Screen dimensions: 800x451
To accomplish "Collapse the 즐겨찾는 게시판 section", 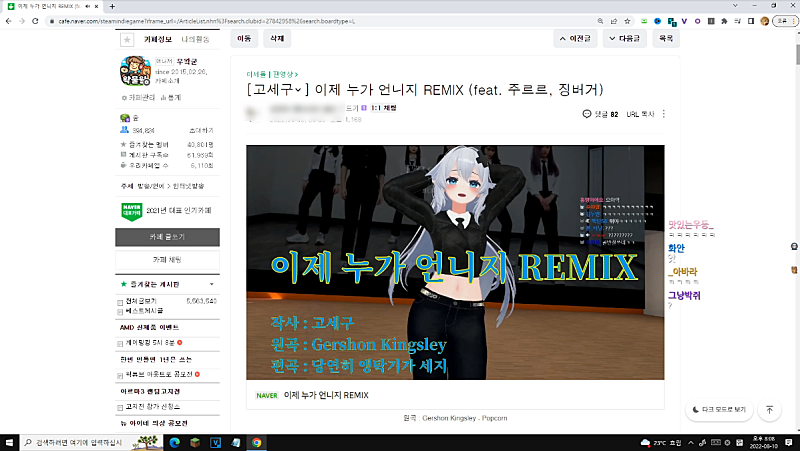I will pos(212,284).
